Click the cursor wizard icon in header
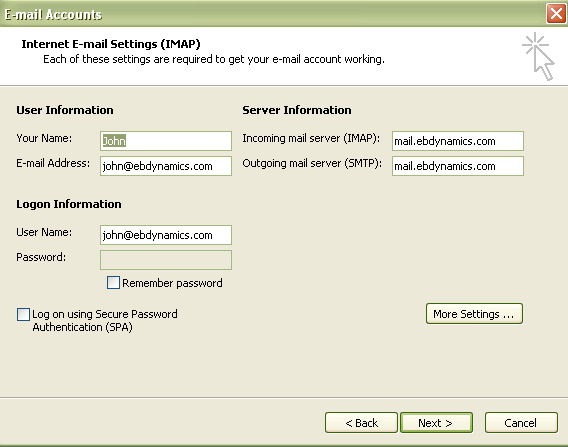 pos(539,57)
